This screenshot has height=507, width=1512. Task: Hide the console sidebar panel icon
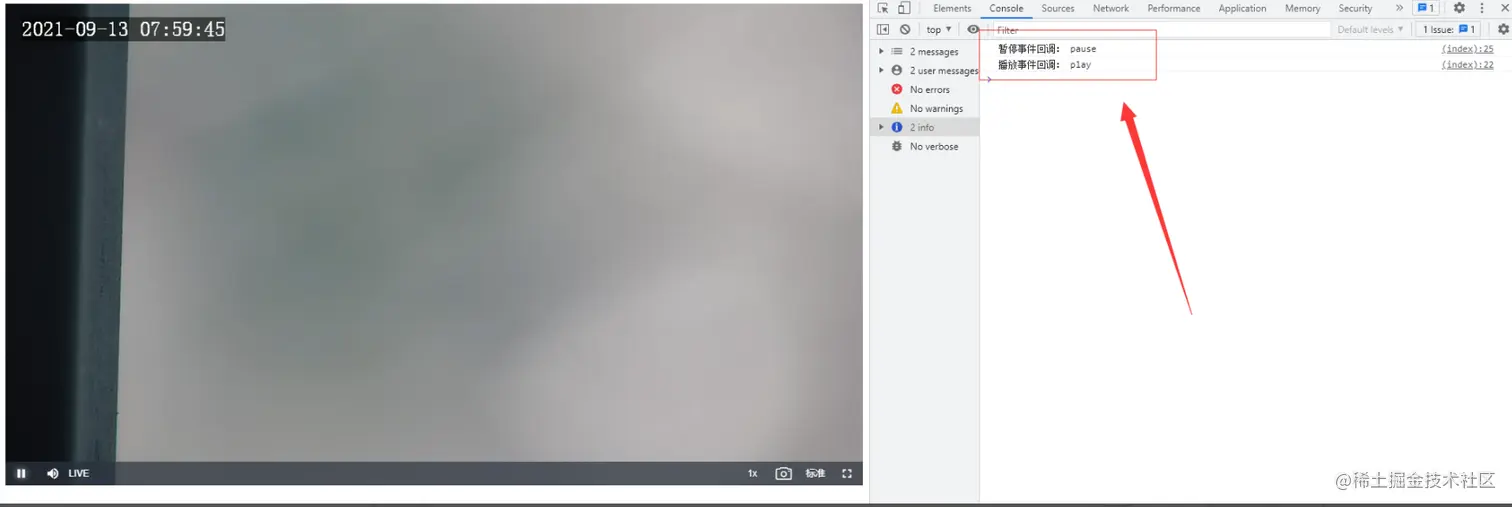[883, 29]
